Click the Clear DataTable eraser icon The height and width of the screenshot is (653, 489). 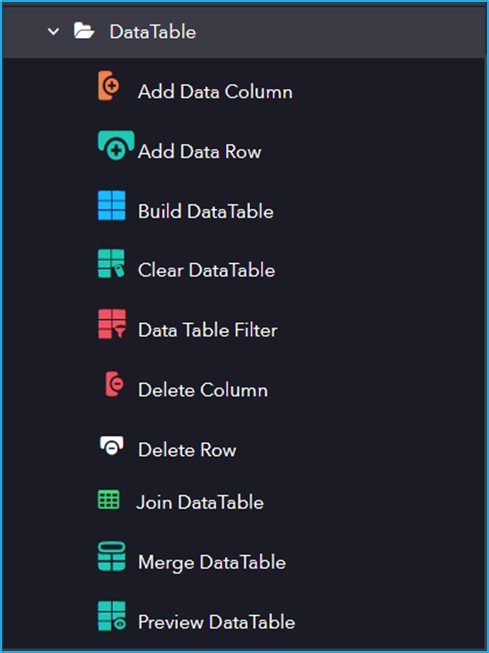pos(111,264)
